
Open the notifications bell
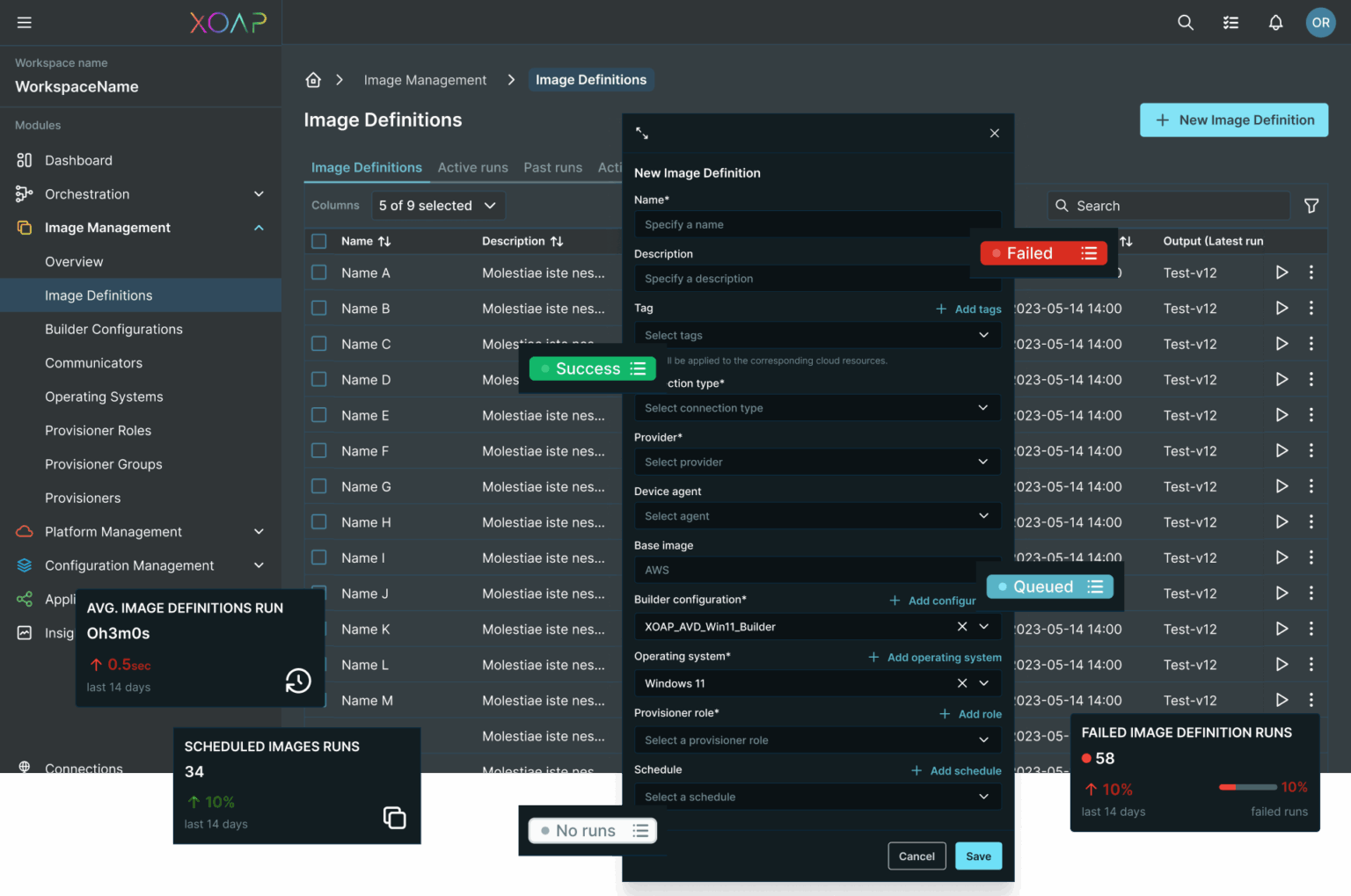pos(1275,22)
